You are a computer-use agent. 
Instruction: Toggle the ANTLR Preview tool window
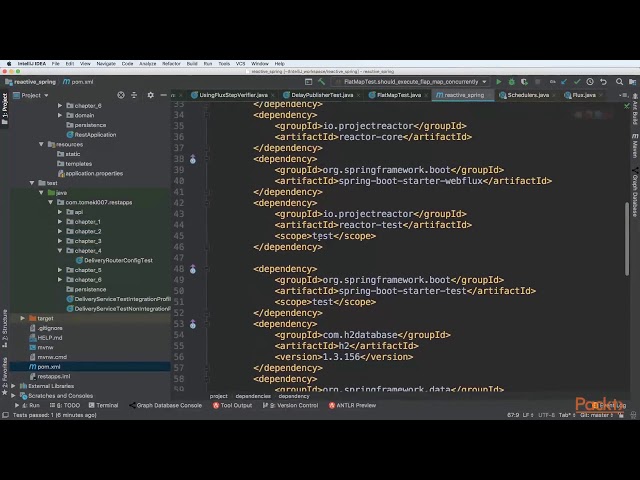pyautogui.click(x=353, y=405)
